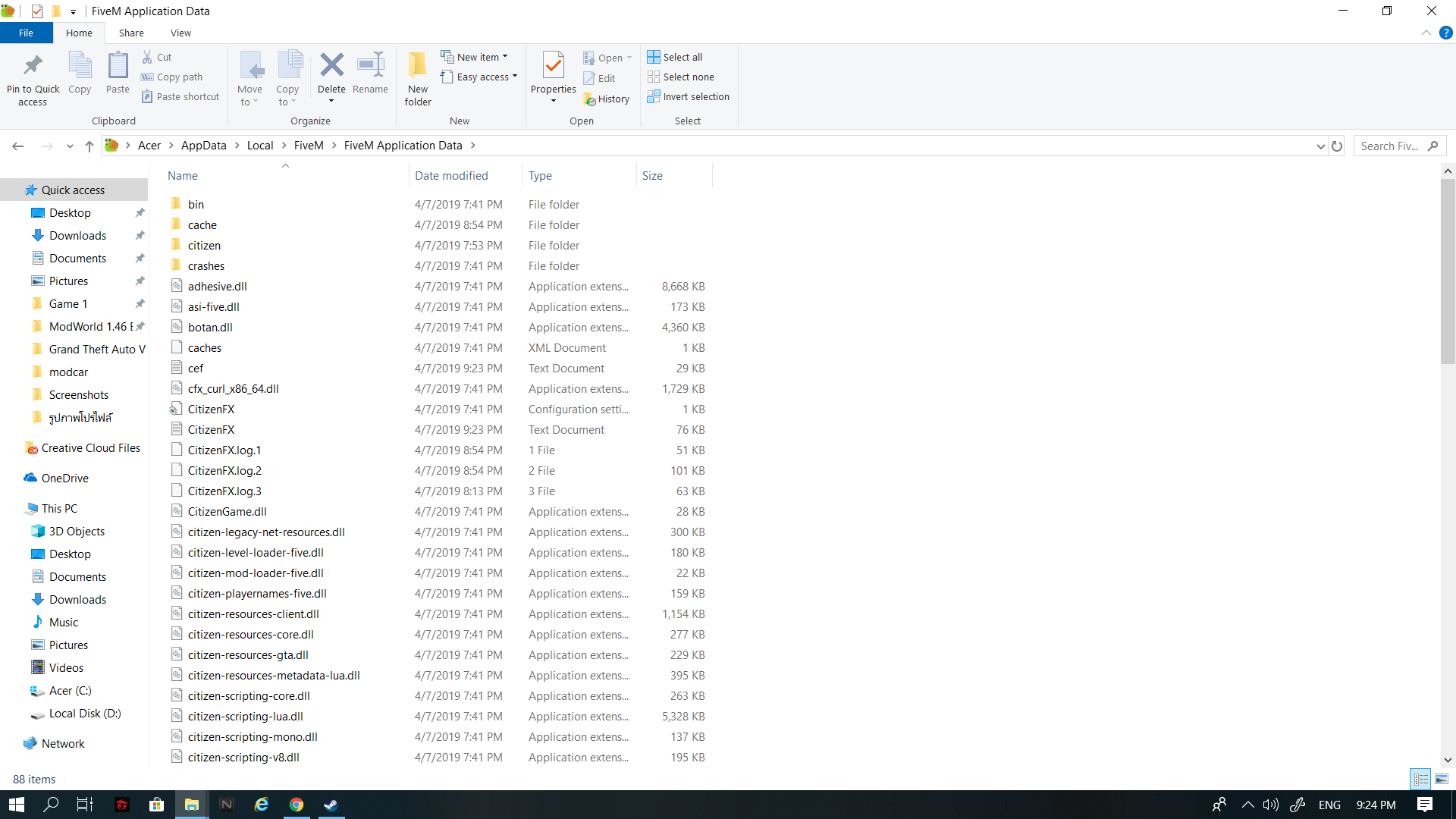The height and width of the screenshot is (819, 1456).
Task: Select the adhesive.dll file
Action: 438,287
